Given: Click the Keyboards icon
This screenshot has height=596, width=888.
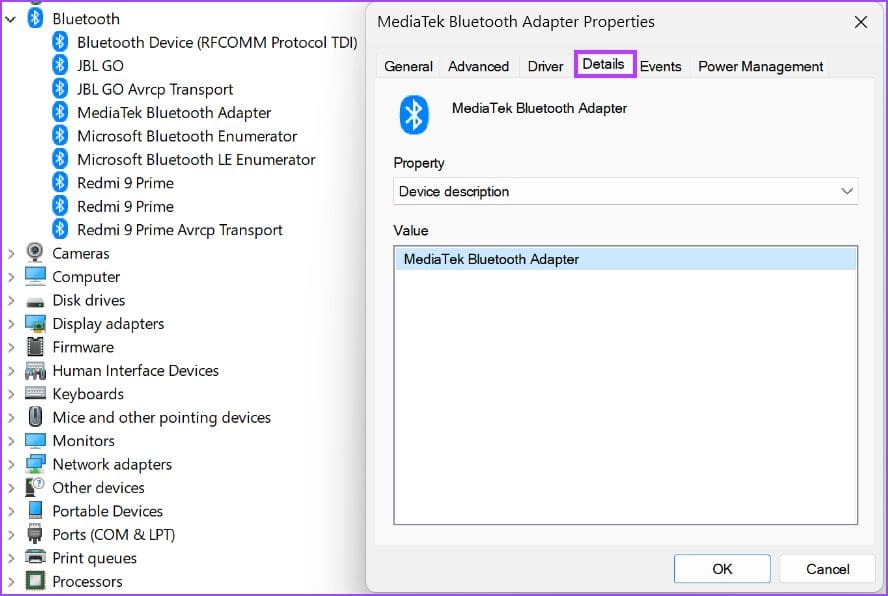Looking at the screenshot, I should [x=35, y=393].
